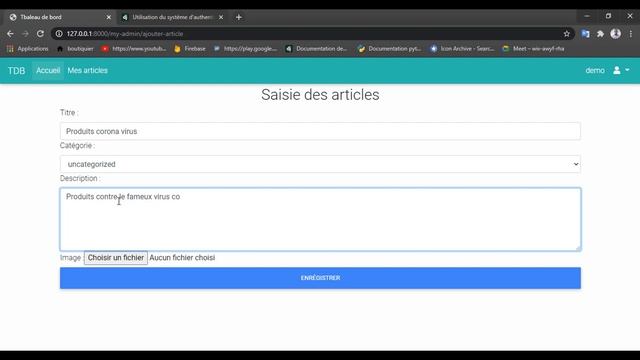Bookmark this page with the star icon
Image resolution: width=640 pixels, height=360 pixels.
[567, 34]
